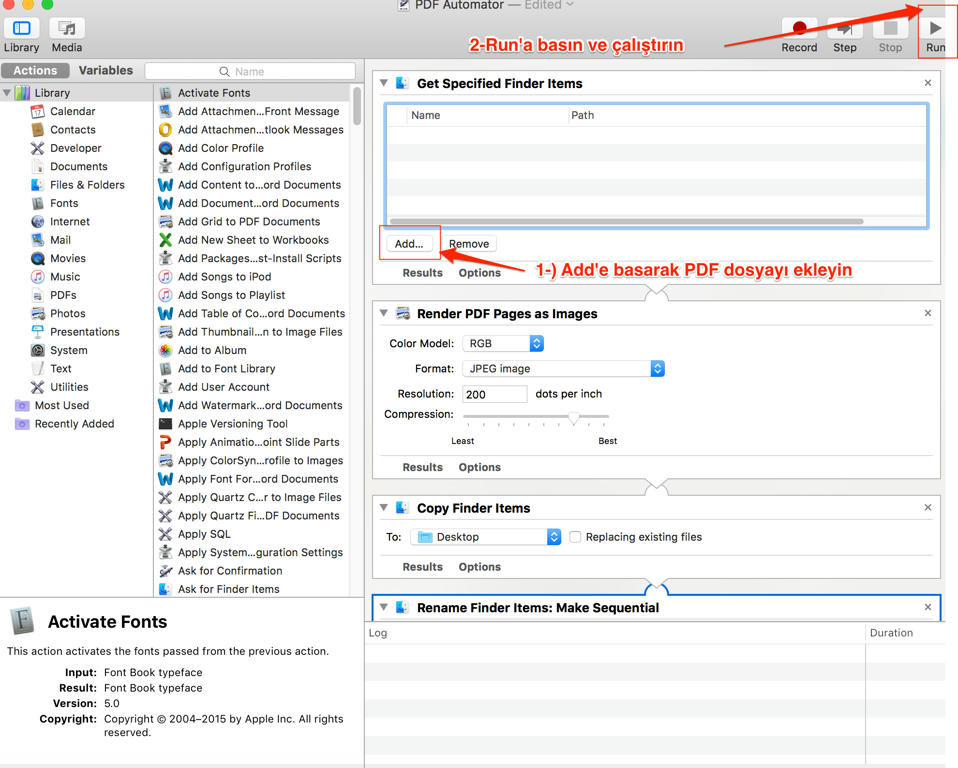Select the Movies category
This screenshot has width=958, height=768.
coord(67,258)
